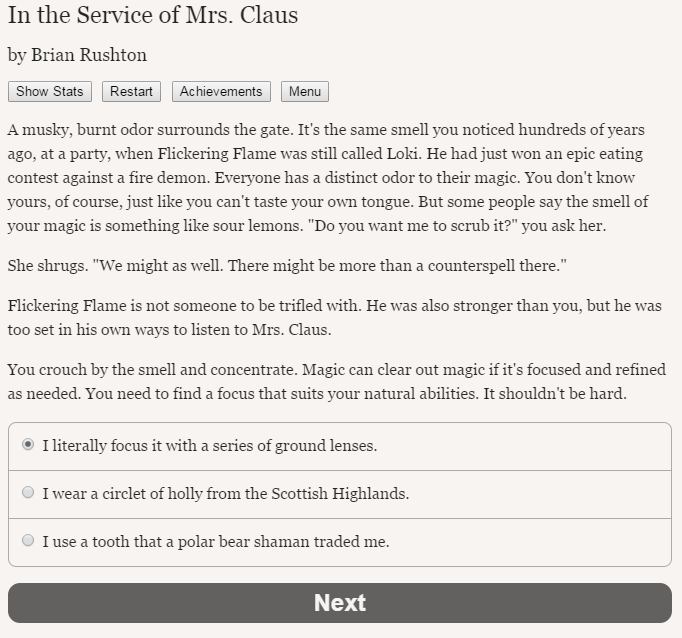Select the ground lenses radio button
Screen dimensions: 682x638
pyautogui.click(x=28, y=444)
